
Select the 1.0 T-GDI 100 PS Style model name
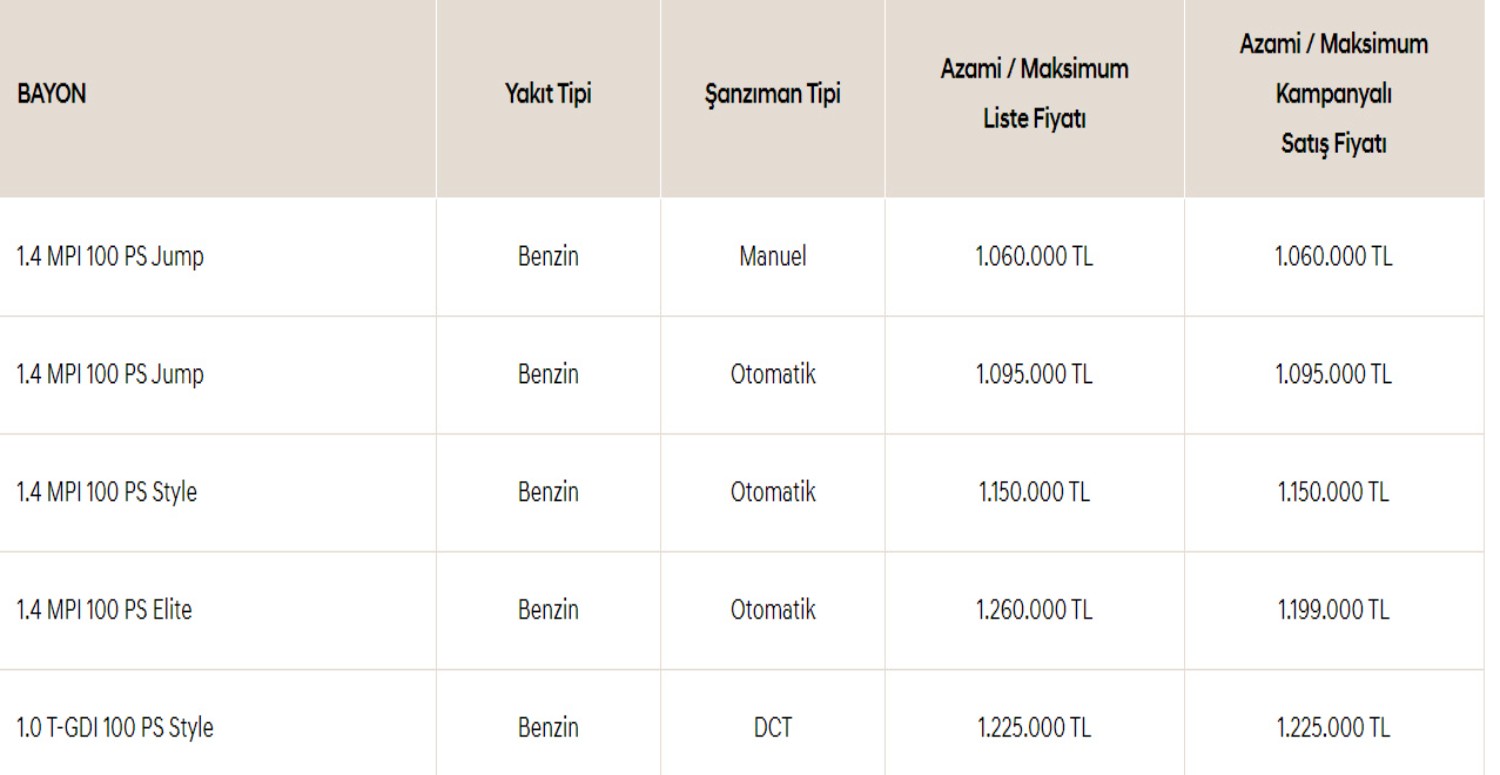pos(113,729)
